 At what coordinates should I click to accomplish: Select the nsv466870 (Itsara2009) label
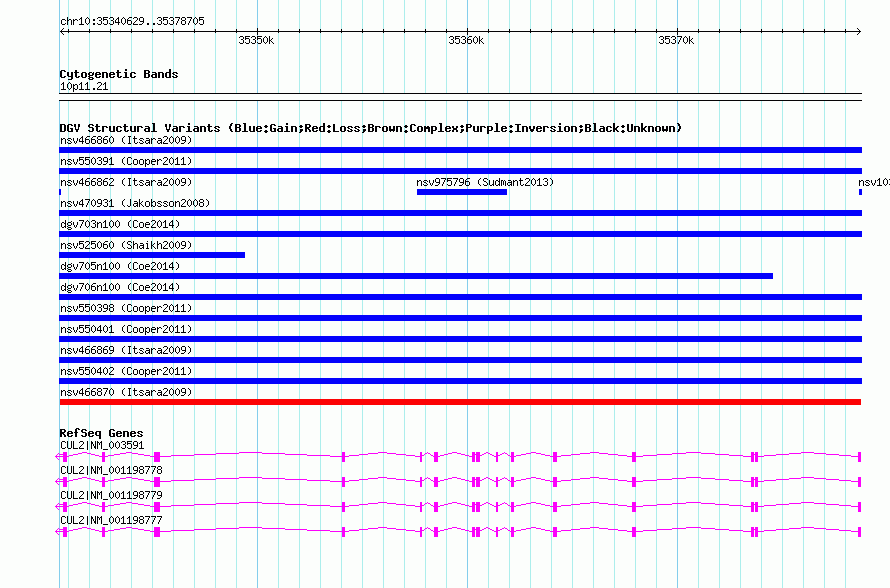pyautogui.click(x=126, y=392)
